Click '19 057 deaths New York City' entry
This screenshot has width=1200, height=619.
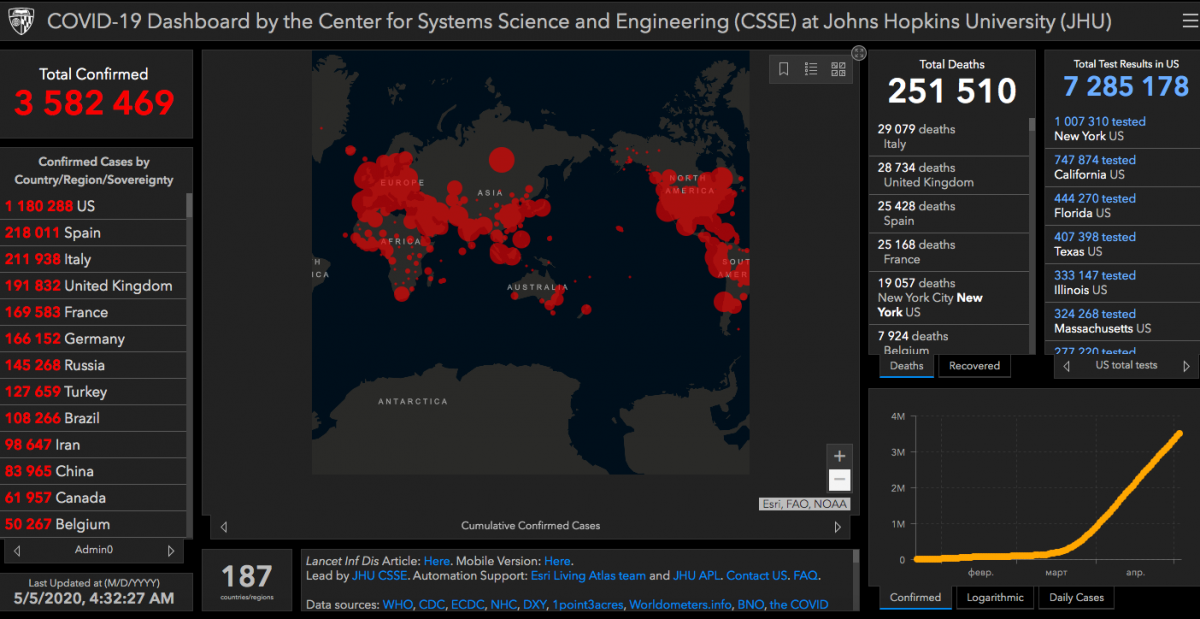tap(949, 297)
